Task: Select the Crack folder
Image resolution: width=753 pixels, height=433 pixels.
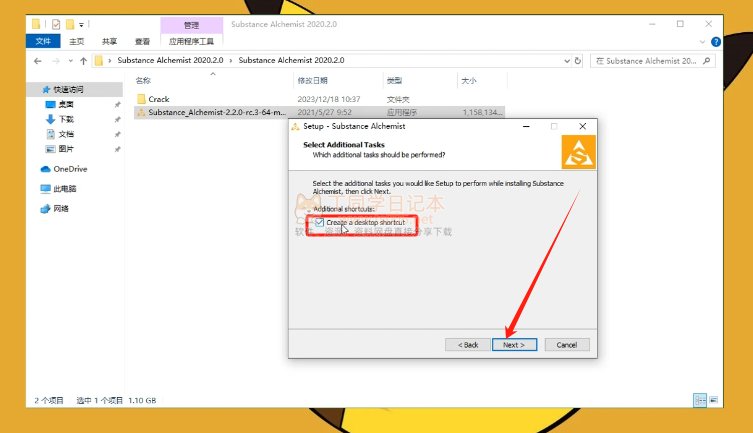Action: tap(159, 99)
